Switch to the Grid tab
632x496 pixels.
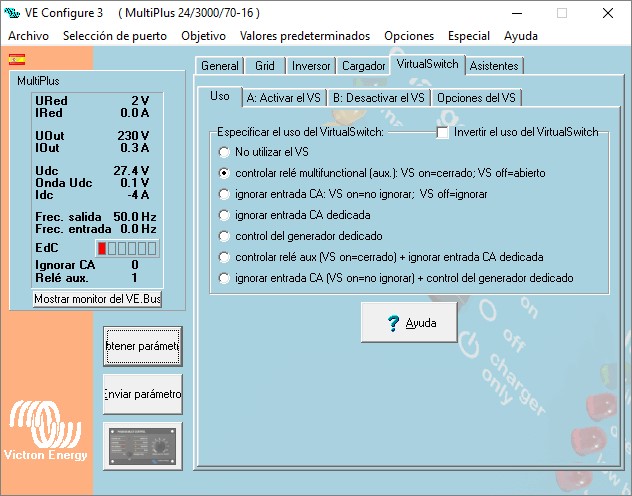(x=265, y=66)
